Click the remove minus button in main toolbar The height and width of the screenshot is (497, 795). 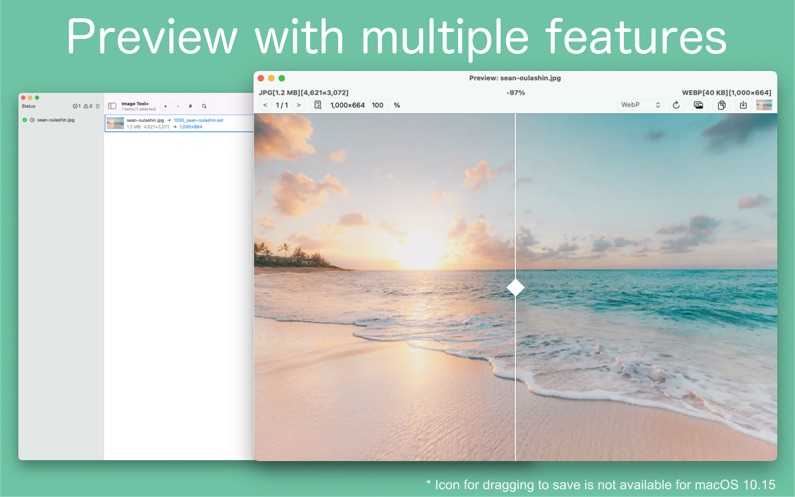178,105
